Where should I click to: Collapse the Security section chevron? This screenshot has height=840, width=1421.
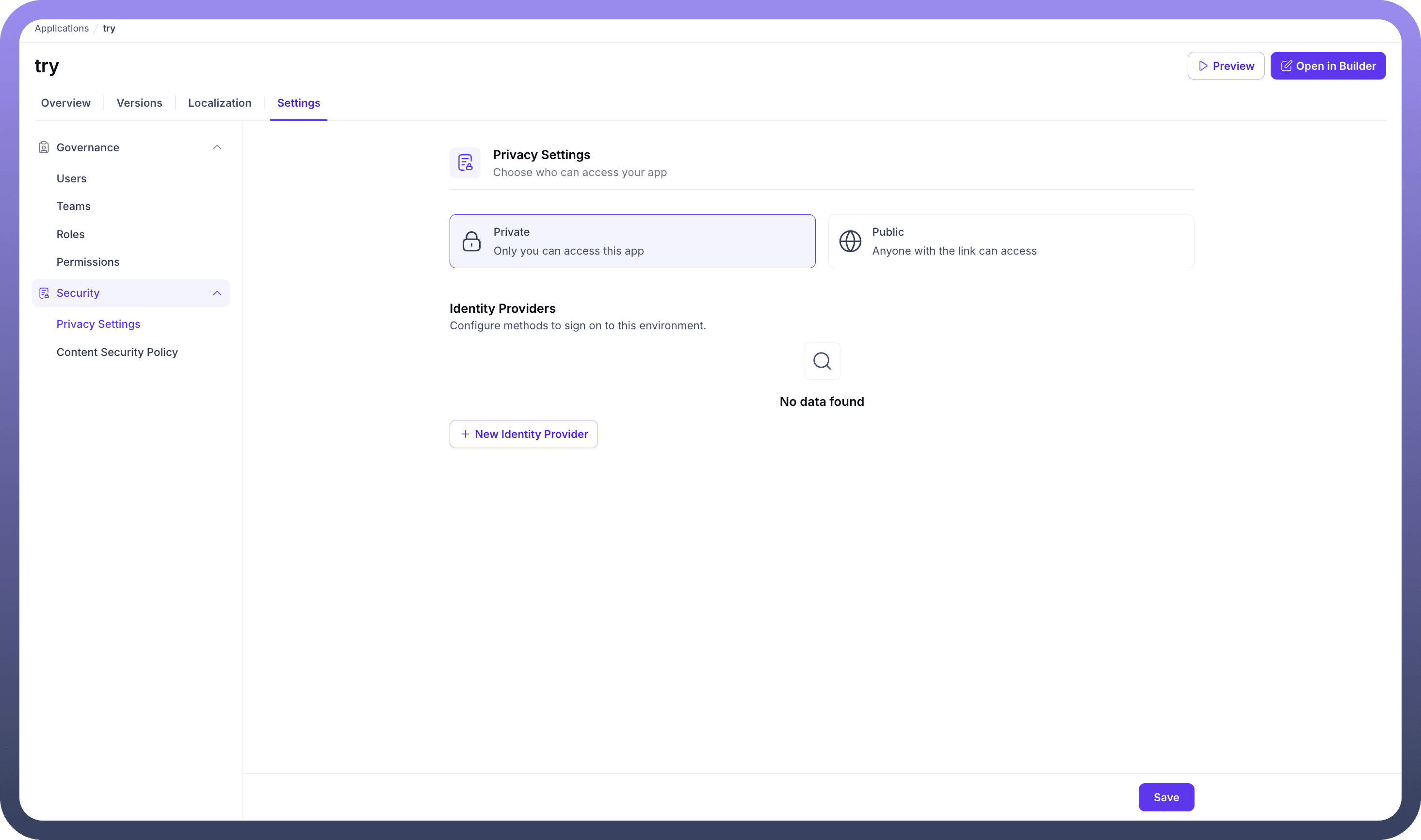pyautogui.click(x=217, y=293)
